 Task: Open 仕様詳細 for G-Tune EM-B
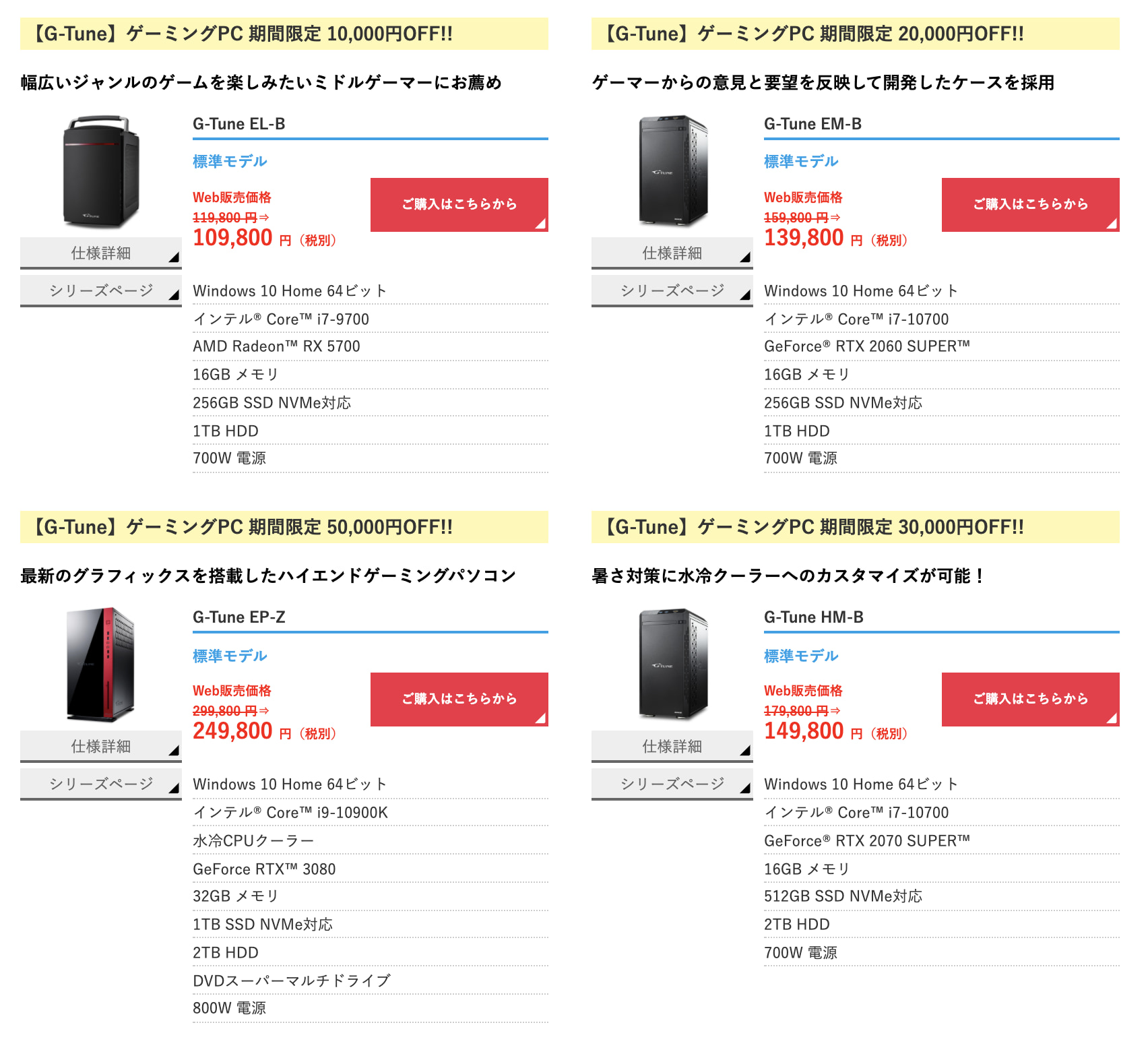(672, 253)
